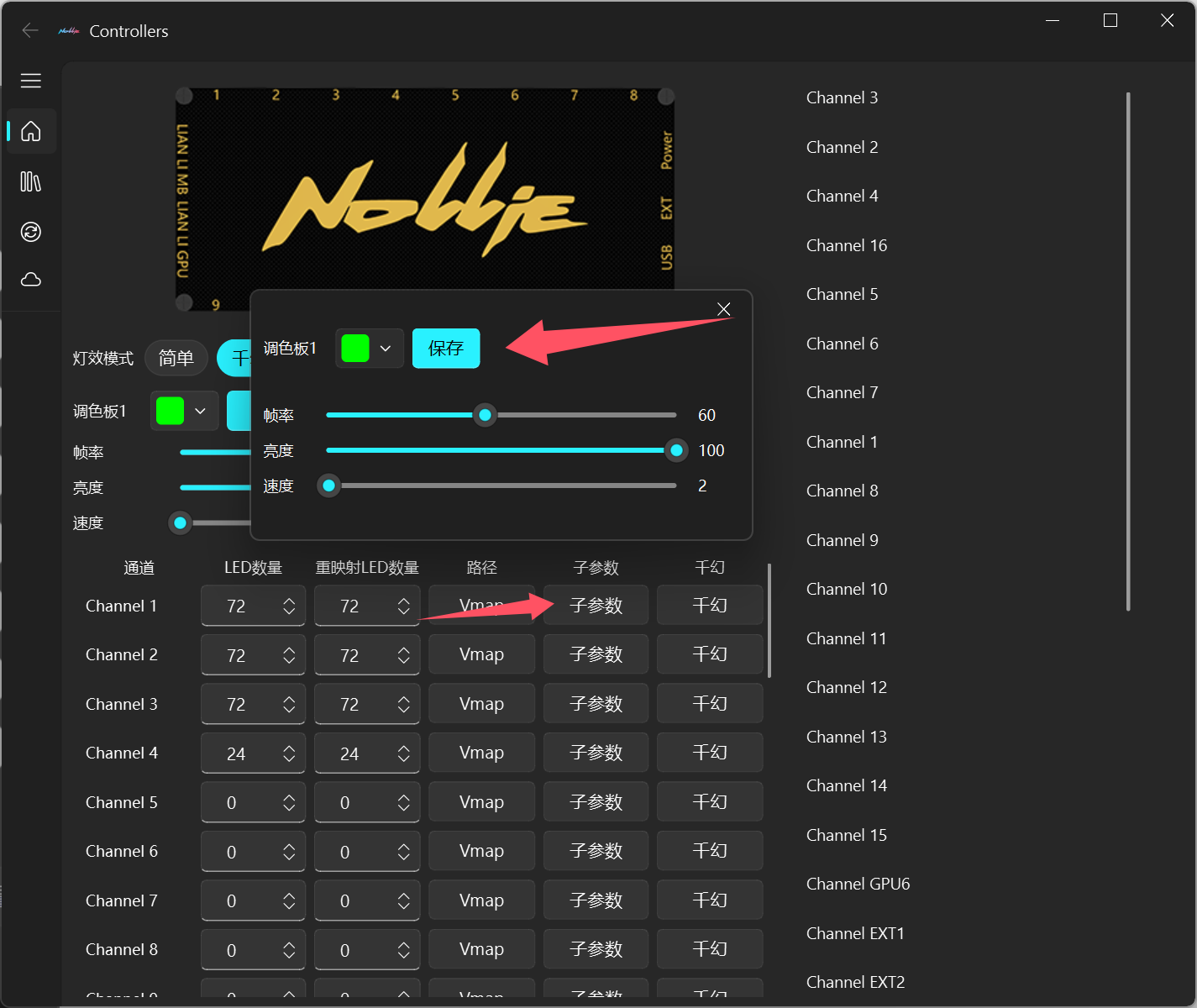Open Channel 2 Vmap path
The image size is (1197, 1008).
point(481,654)
